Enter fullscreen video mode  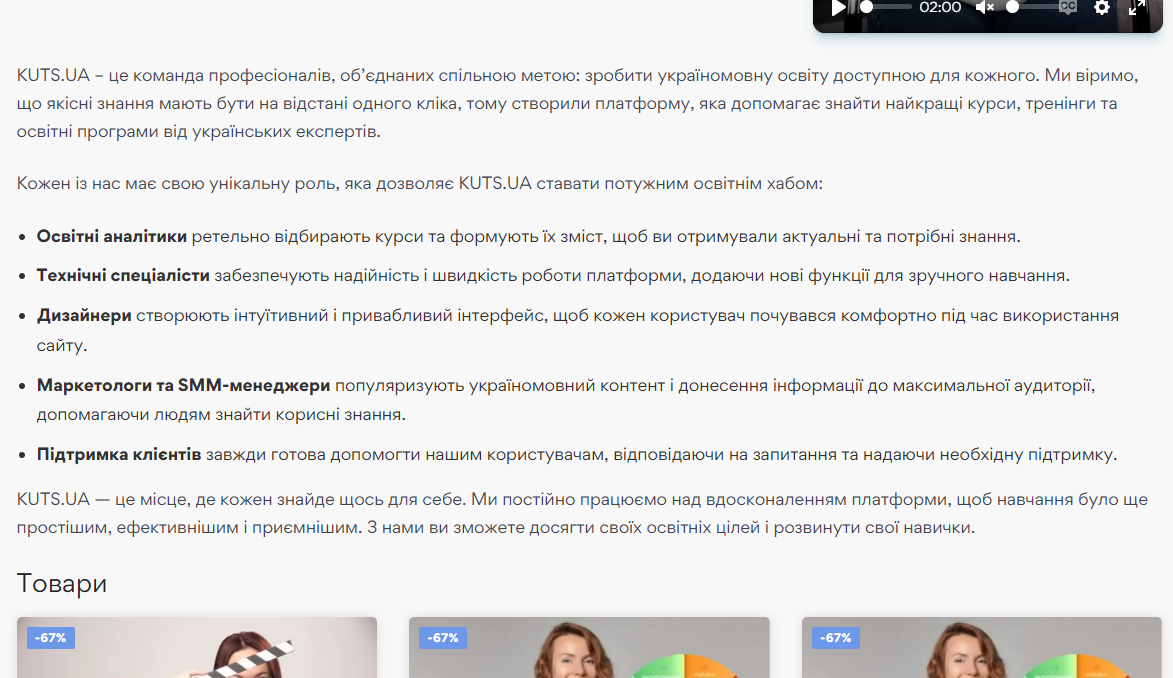point(1137,8)
